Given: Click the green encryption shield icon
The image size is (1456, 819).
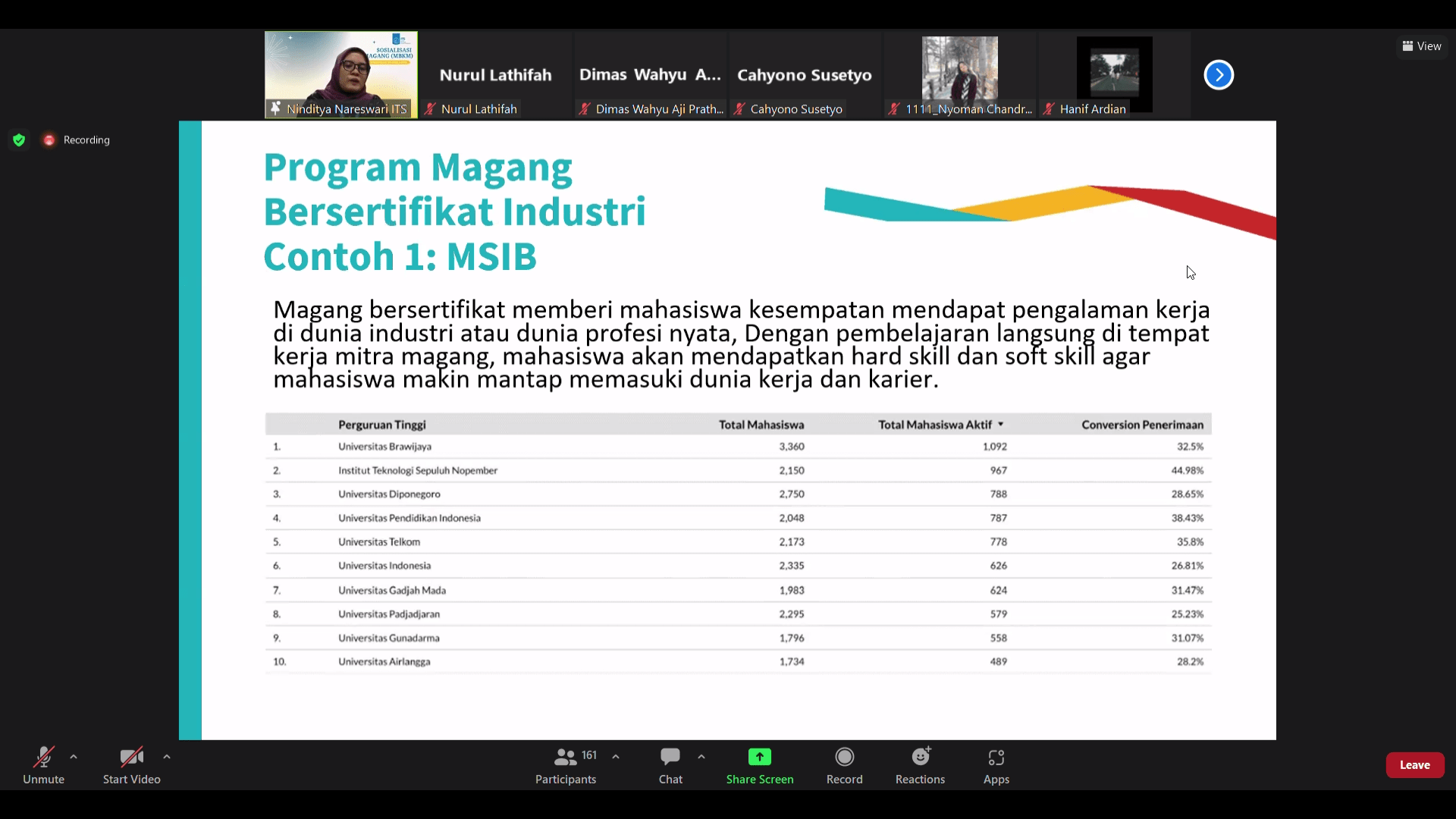Looking at the screenshot, I should click(19, 140).
